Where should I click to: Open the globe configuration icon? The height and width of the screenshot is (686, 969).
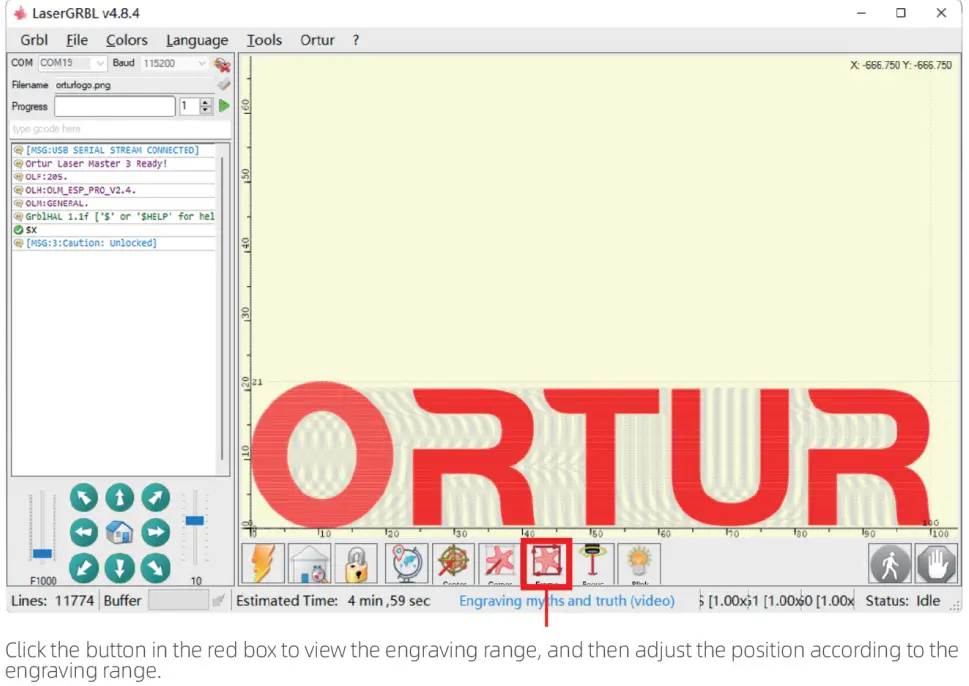[405, 564]
